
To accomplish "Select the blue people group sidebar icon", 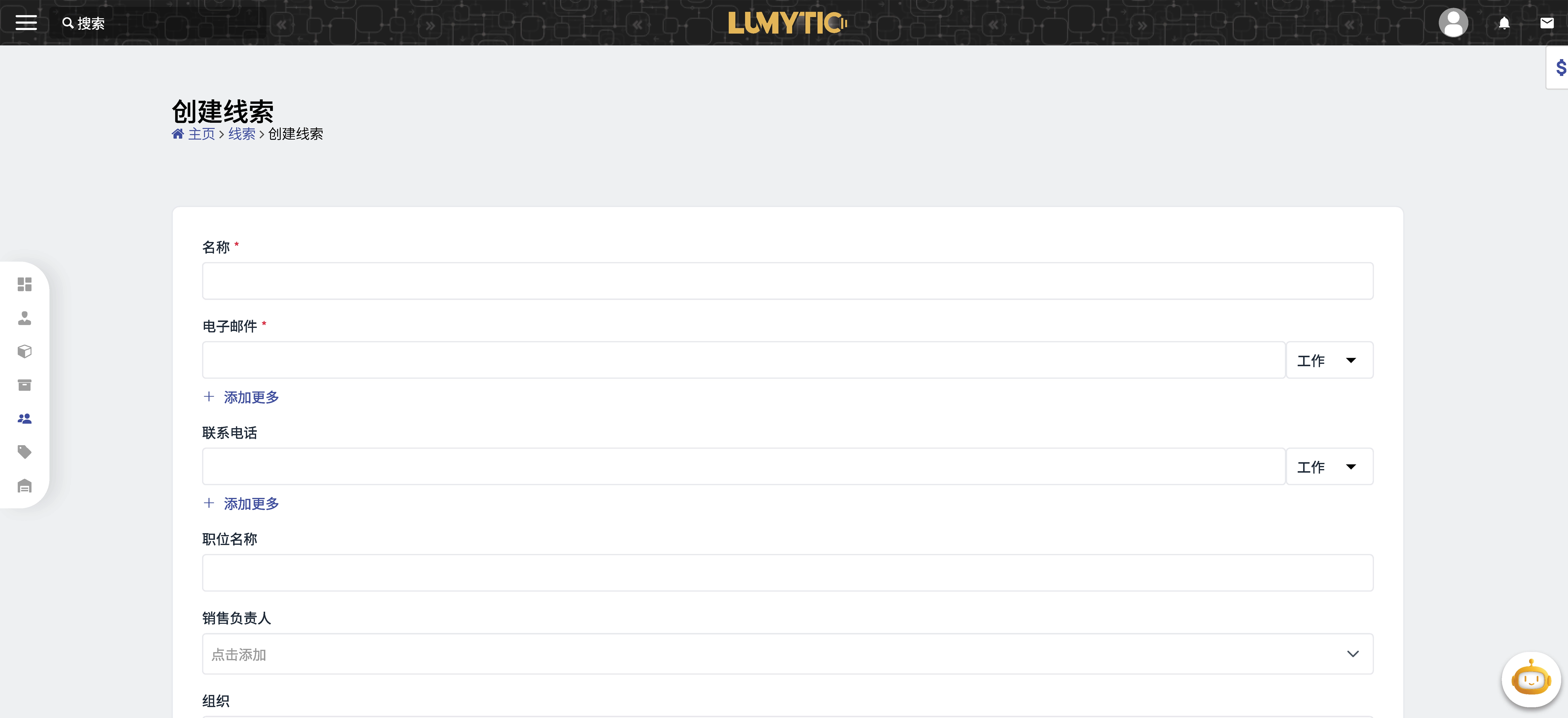I will (24, 419).
